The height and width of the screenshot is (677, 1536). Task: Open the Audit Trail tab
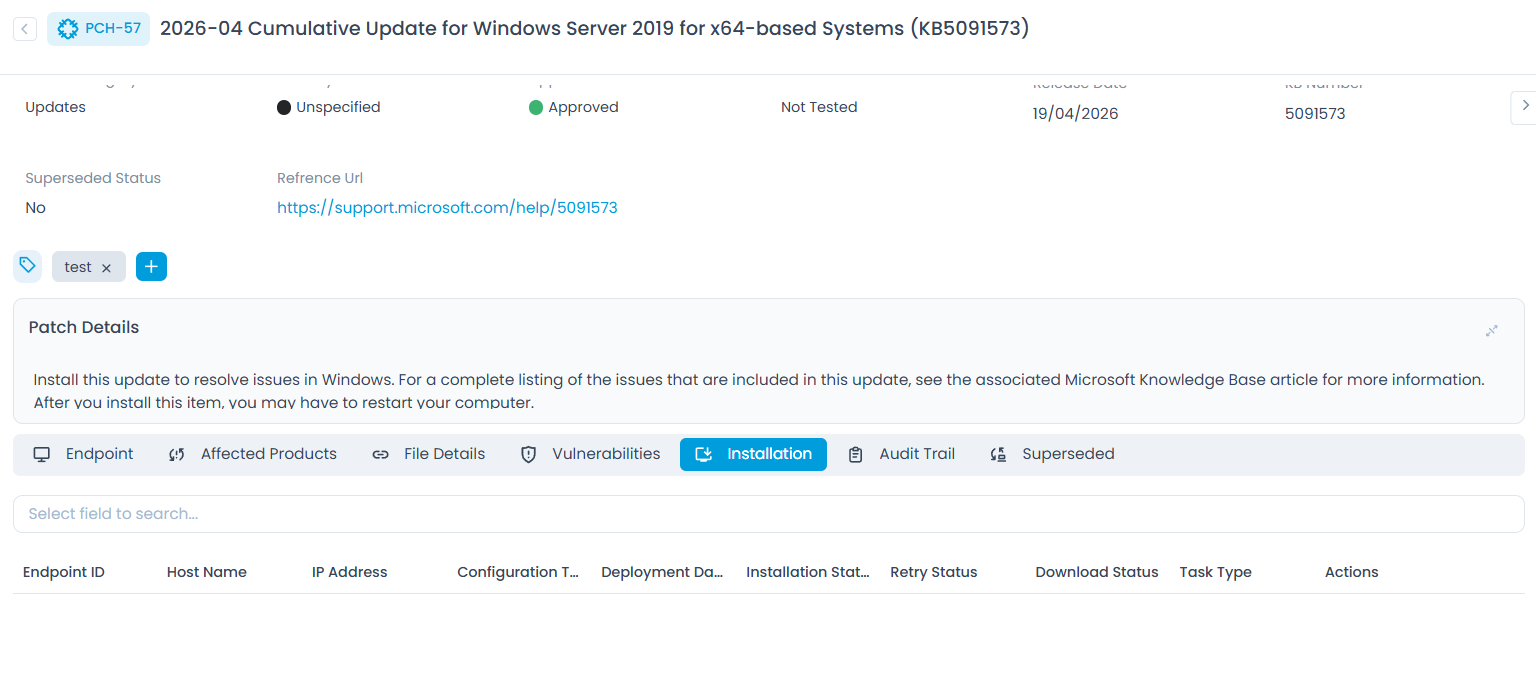pyautogui.click(x=902, y=454)
